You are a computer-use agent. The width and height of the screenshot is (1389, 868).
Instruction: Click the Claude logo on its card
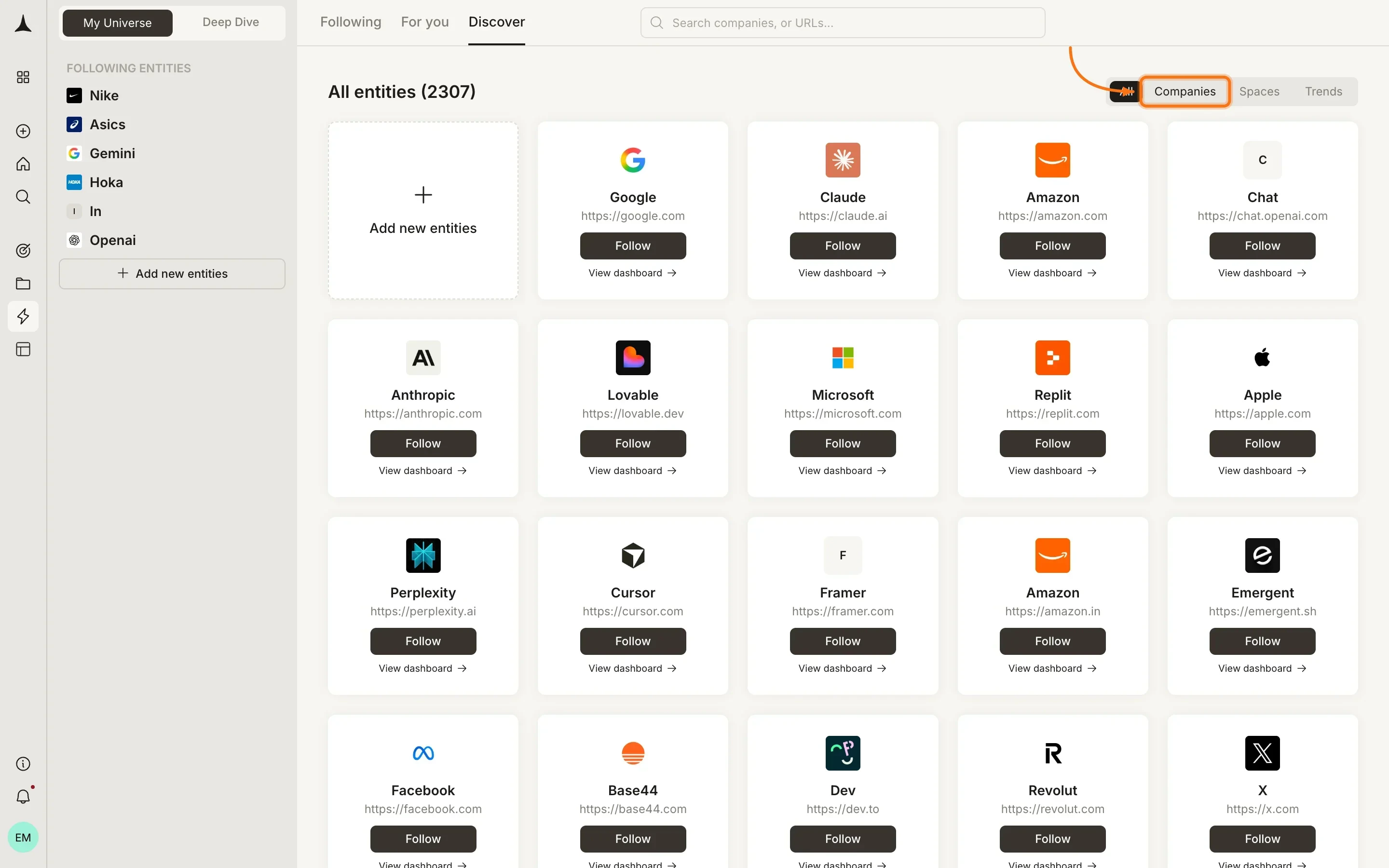click(843, 160)
